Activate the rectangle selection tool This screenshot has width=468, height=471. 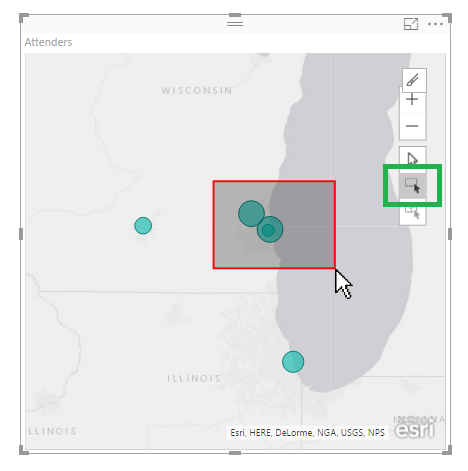click(x=413, y=185)
